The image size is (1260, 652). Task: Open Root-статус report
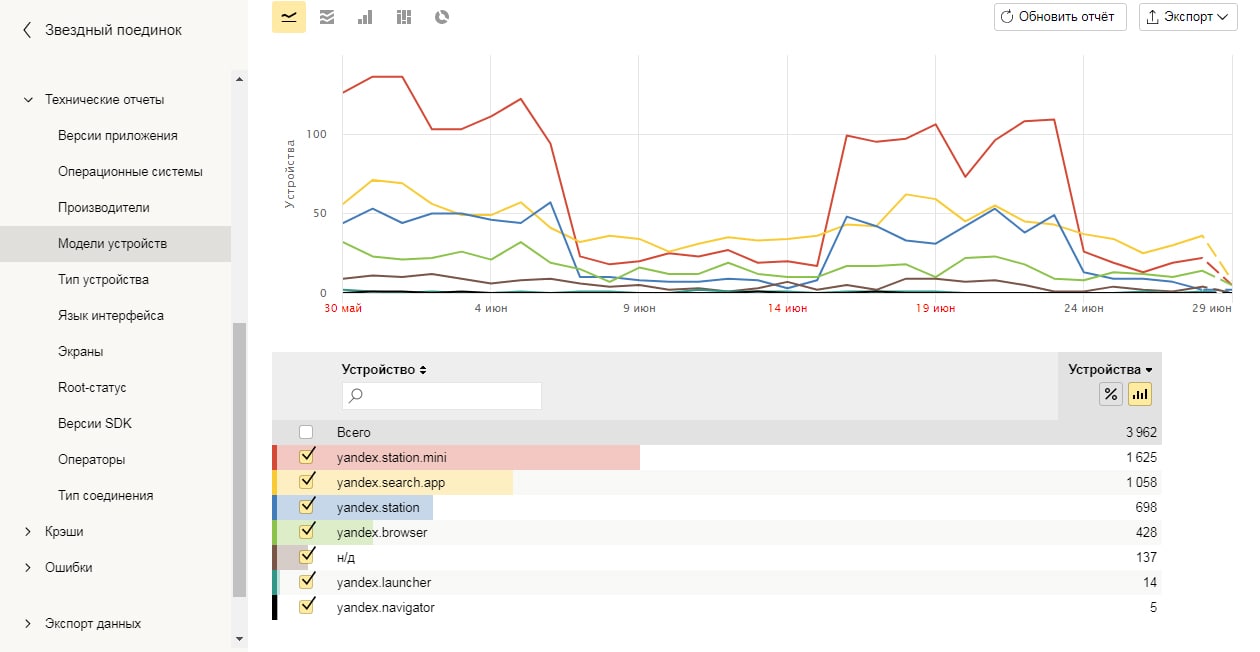click(x=92, y=388)
